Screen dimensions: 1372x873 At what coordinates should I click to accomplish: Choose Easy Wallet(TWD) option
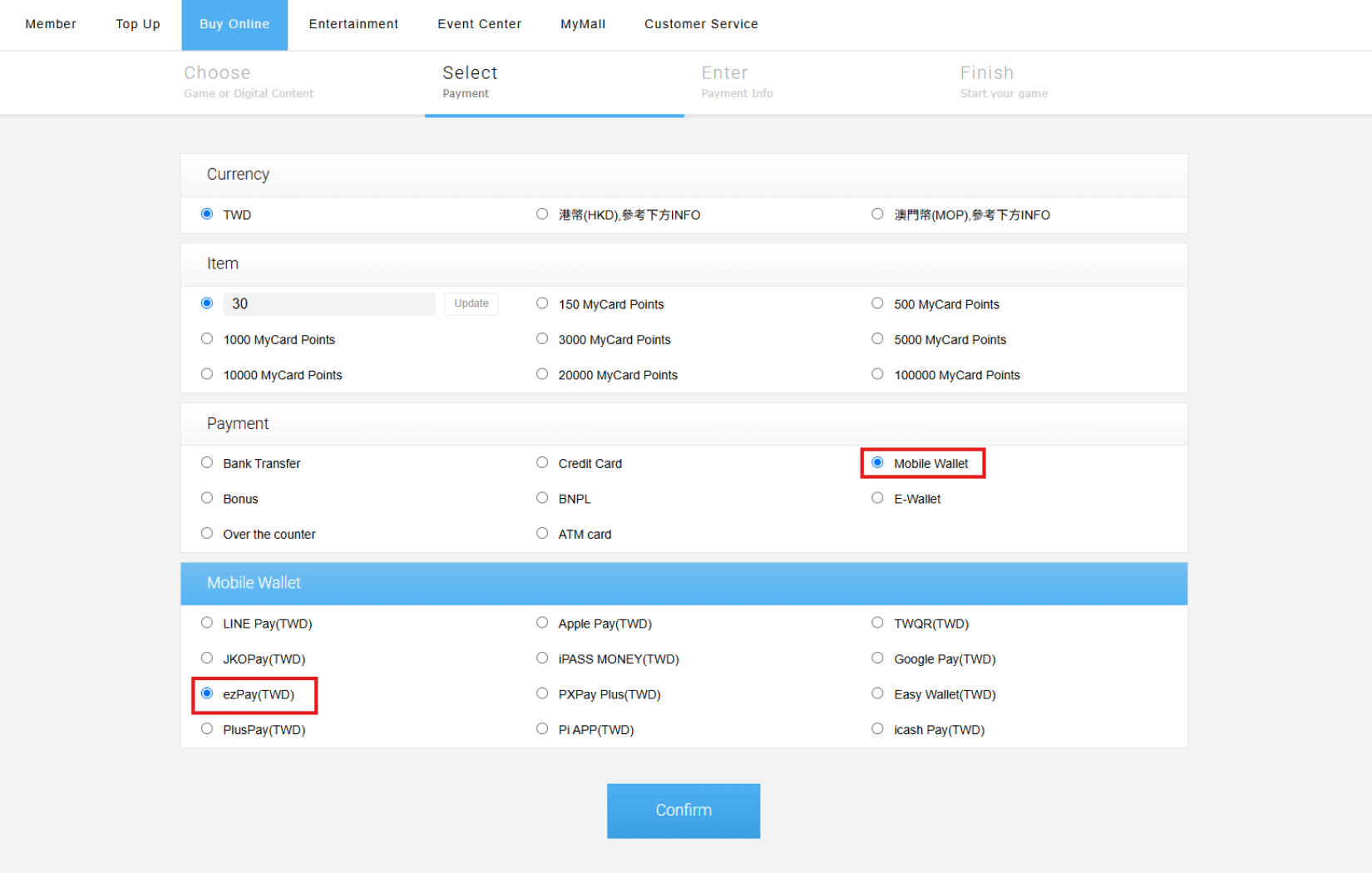pyautogui.click(x=877, y=693)
